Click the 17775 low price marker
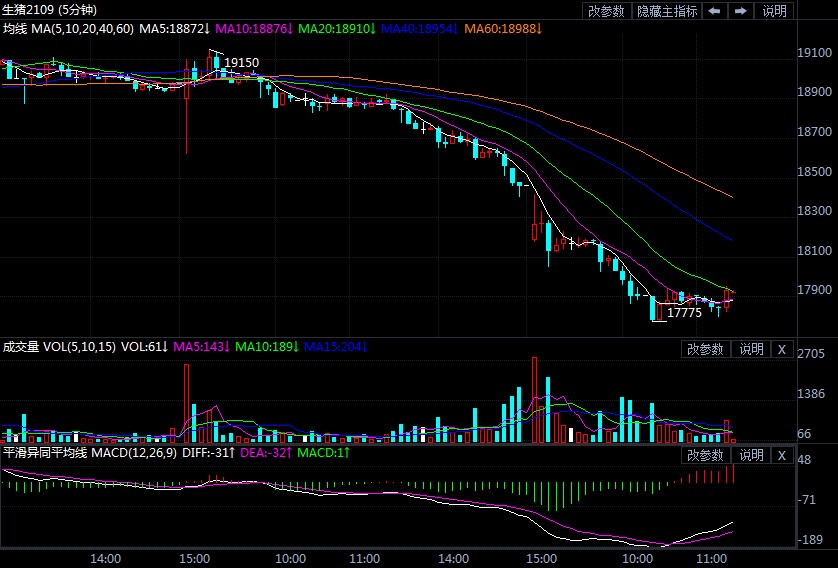Viewport: 838px width, 568px height. [x=685, y=313]
